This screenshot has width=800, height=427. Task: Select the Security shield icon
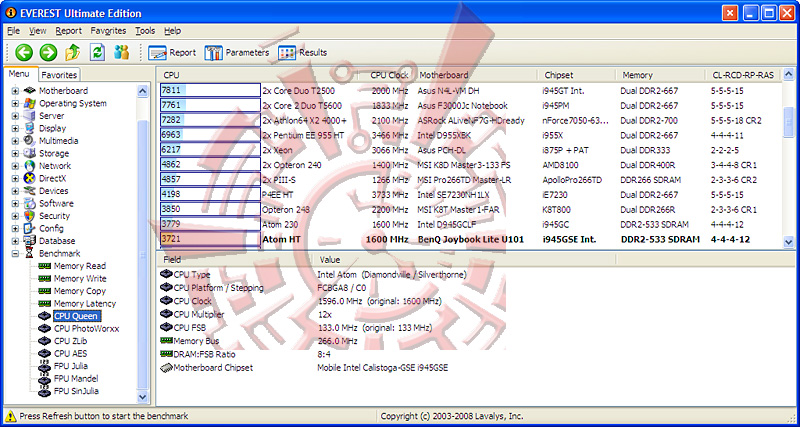click(30, 216)
